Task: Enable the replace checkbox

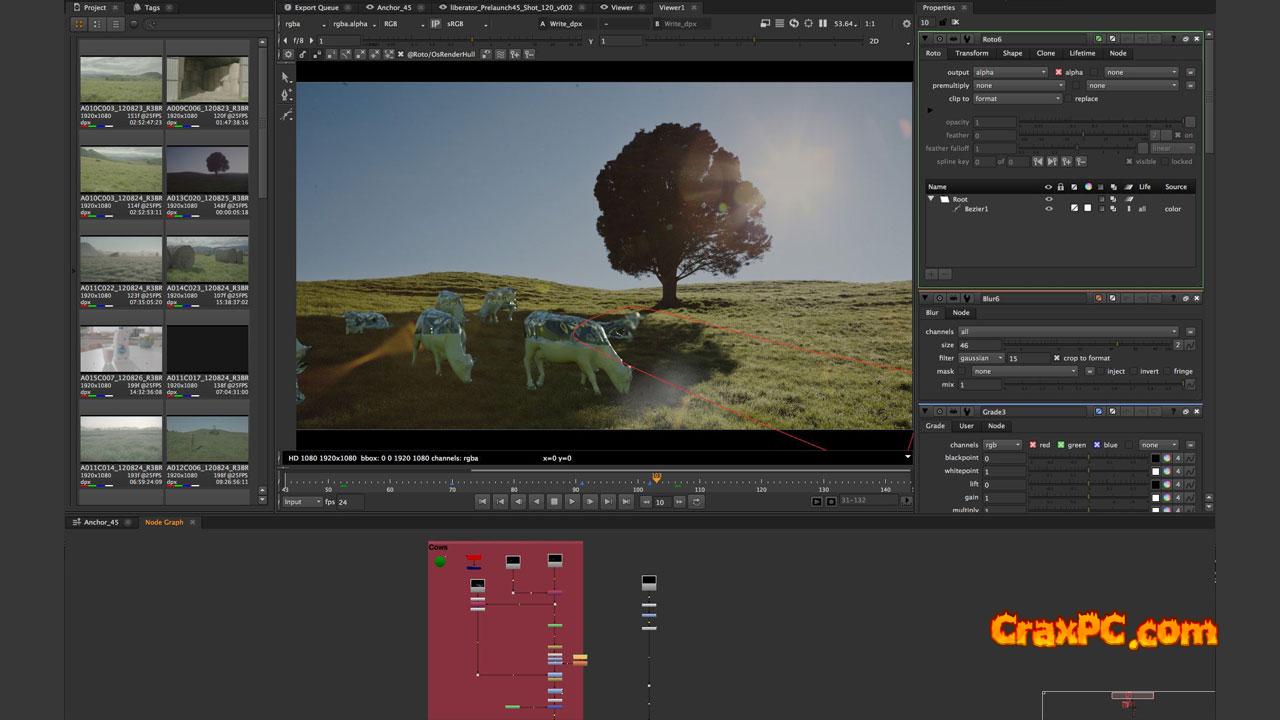Action: coord(1068,99)
